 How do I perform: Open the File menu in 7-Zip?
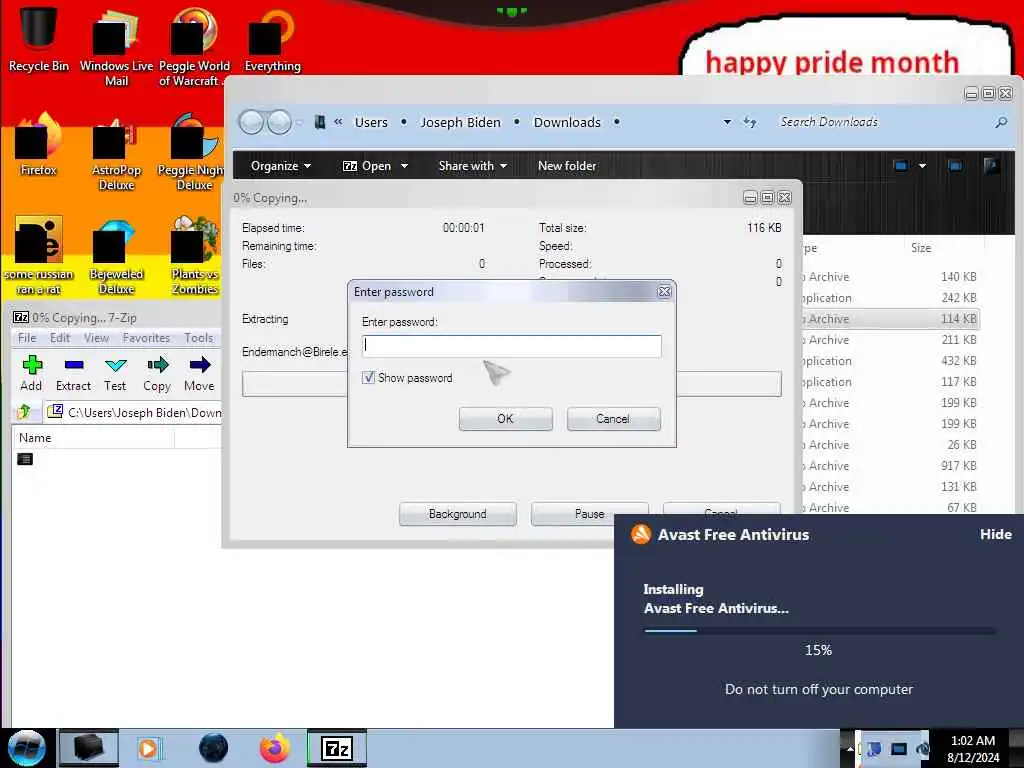coord(27,338)
